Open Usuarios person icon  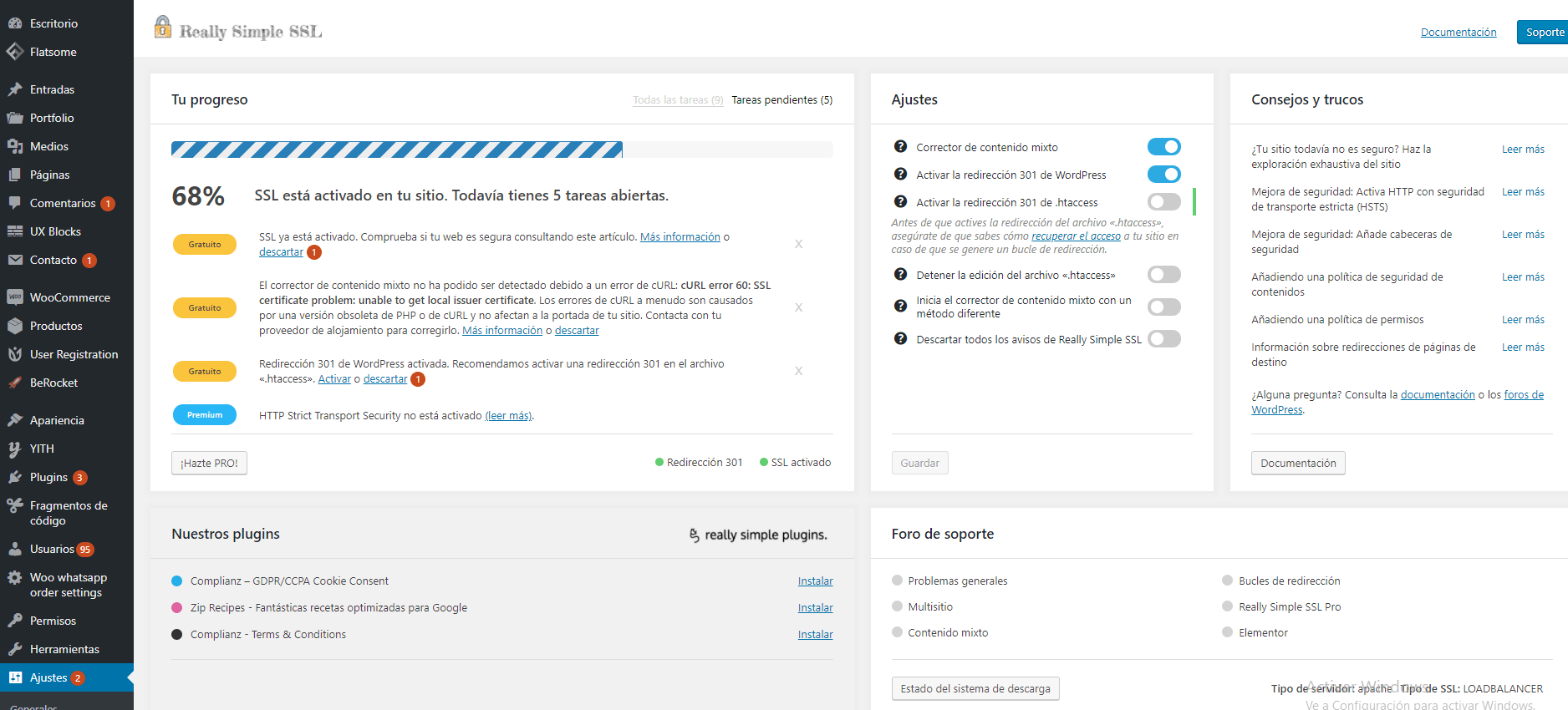[15, 549]
